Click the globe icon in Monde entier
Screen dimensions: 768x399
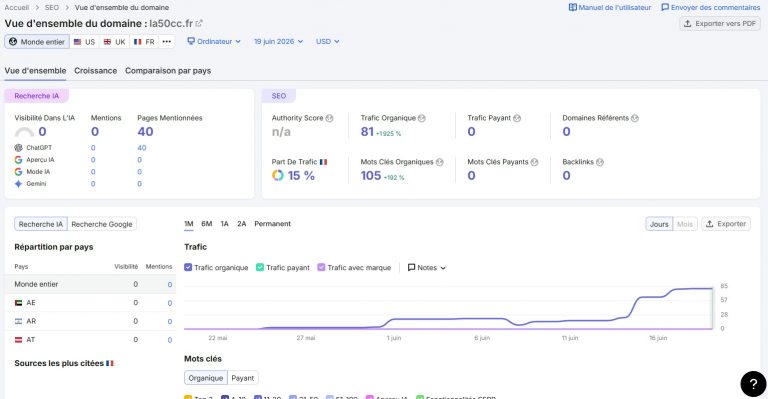tap(13, 42)
